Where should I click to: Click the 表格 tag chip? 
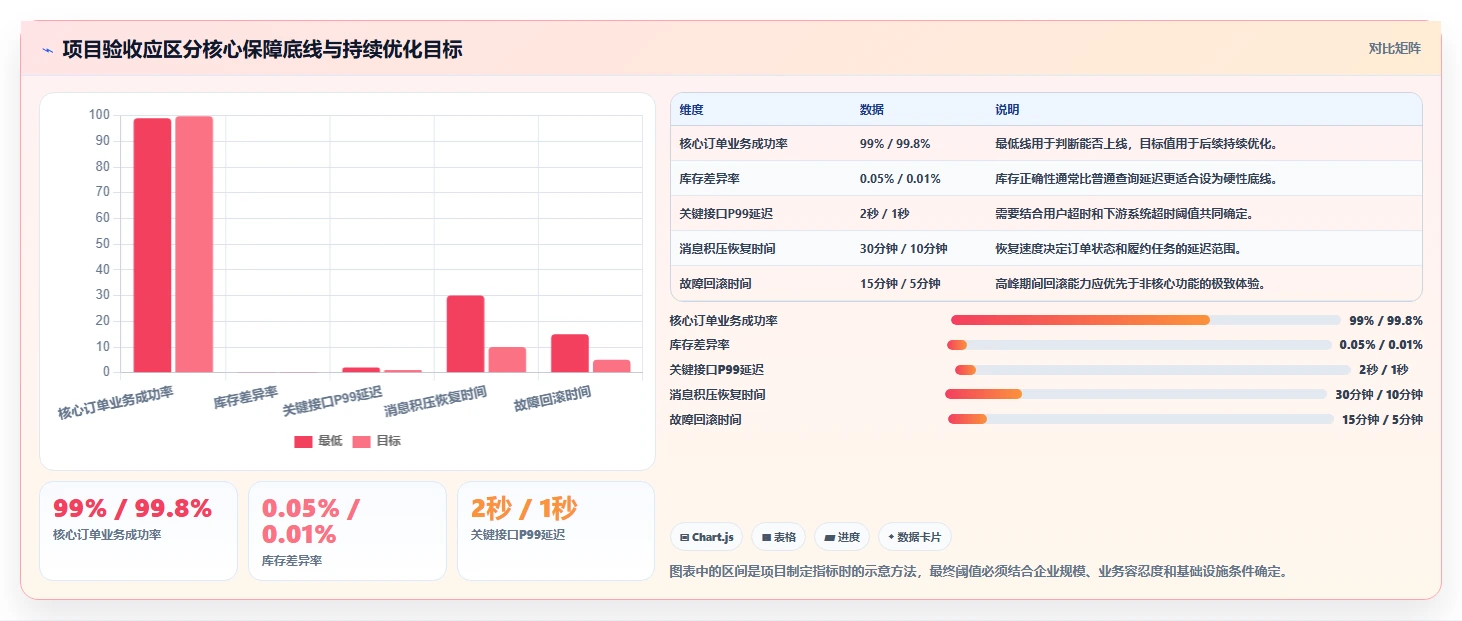coord(778,537)
